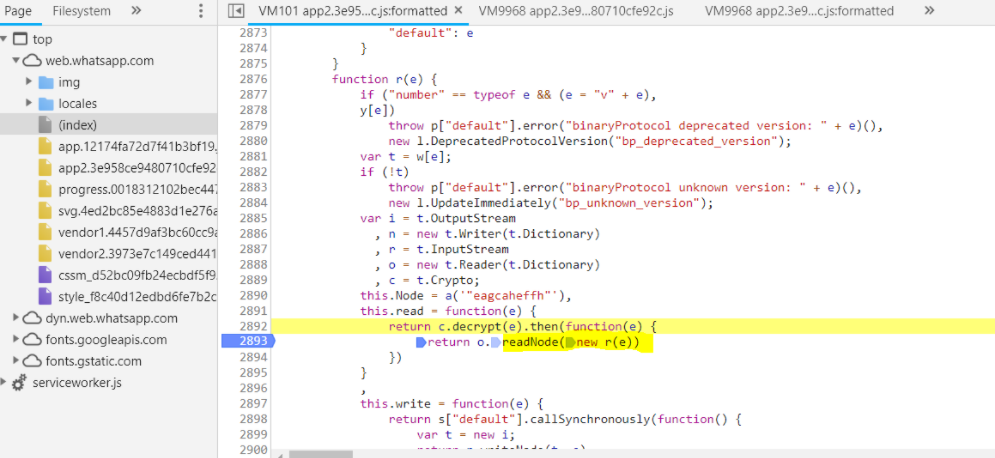The height and width of the screenshot is (458, 995).
Task: Click the fonts.gstatic.com cloud icon
Action: click(x=31, y=361)
